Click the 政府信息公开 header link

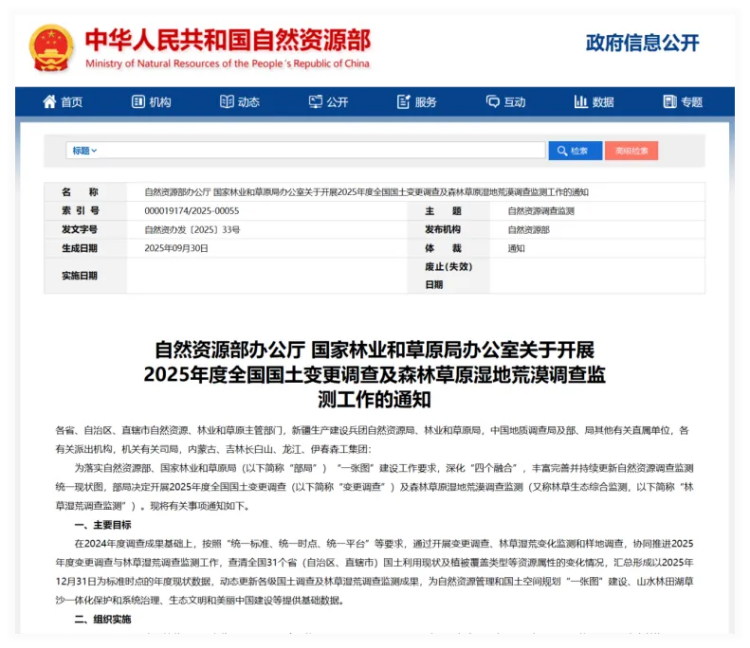(x=642, y=43)
